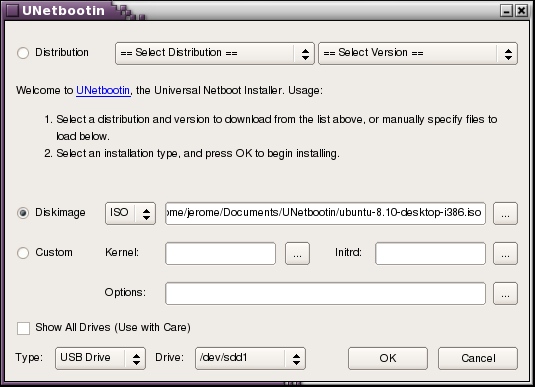
Task: Open the Drive dropdown showing /dev/sdd1
Action: (250, 358)
